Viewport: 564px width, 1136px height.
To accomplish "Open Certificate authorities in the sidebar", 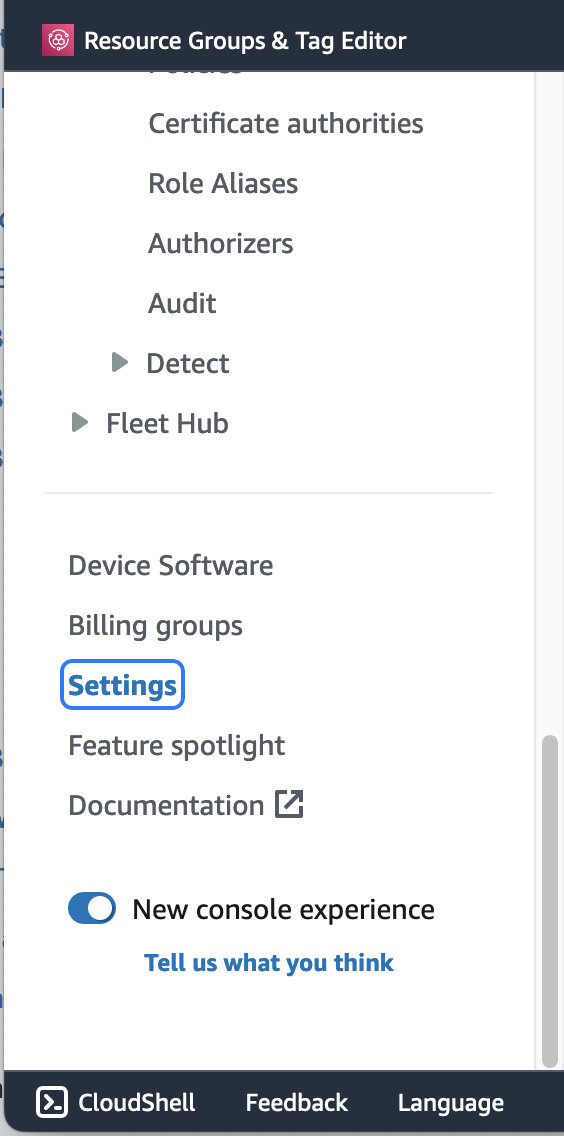I will coord(286,123).
